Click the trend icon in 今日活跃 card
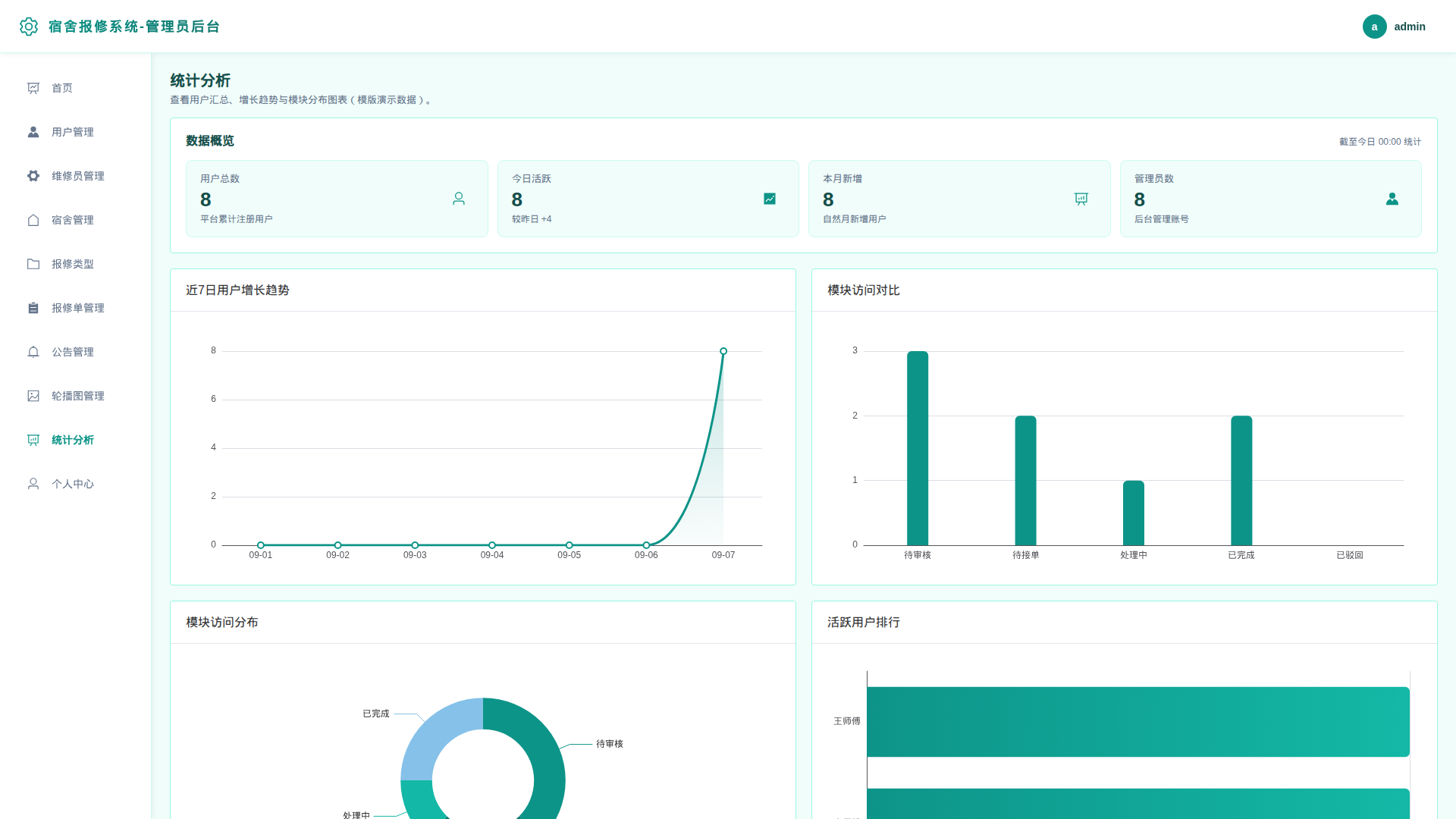 pos(770,199)
